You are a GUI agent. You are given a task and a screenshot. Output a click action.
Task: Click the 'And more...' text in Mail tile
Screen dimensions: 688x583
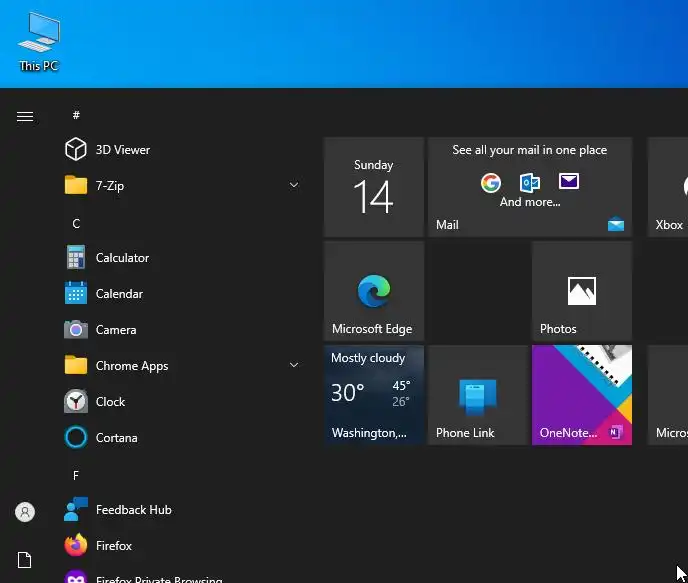(530, 202)
